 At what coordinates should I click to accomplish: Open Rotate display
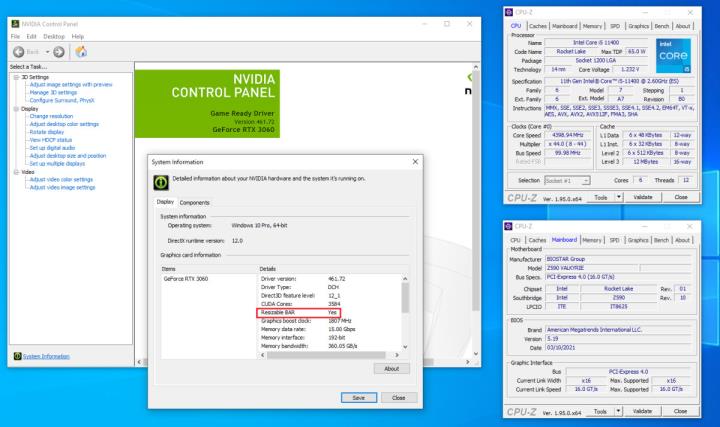pos(47,132)
